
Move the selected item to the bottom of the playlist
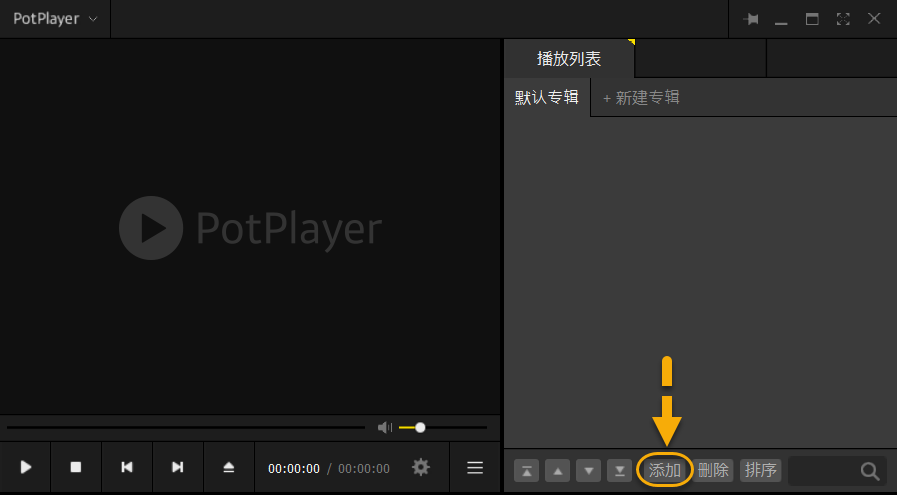620,471
